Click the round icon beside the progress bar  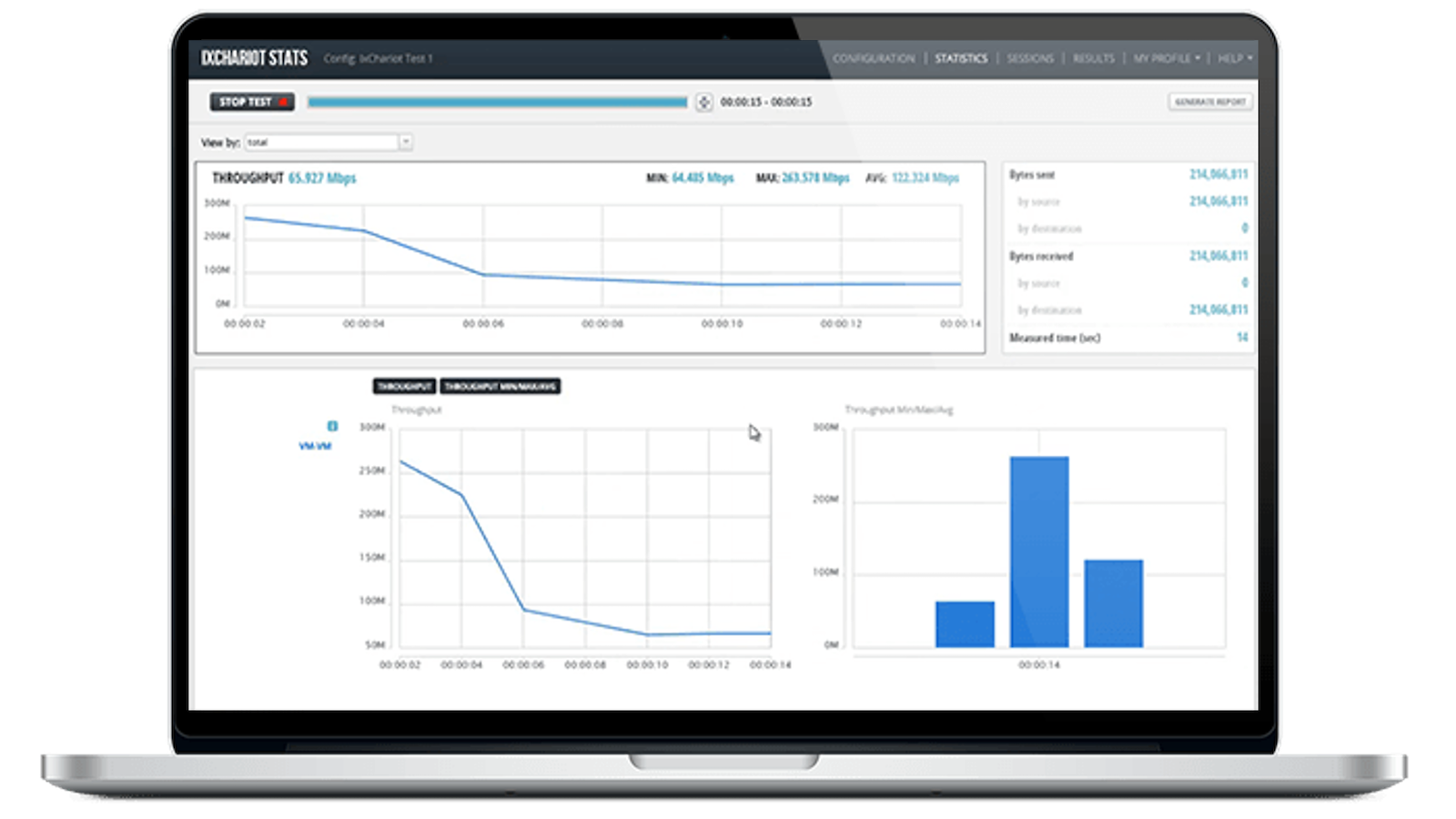click(x=703, y=103)
